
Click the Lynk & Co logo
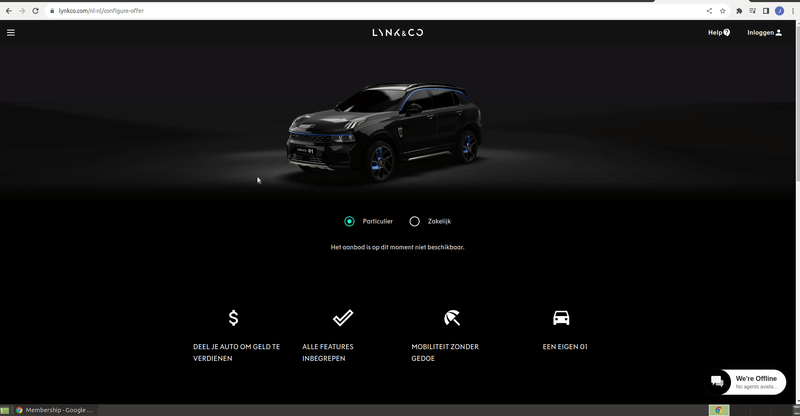coord(397,33)
